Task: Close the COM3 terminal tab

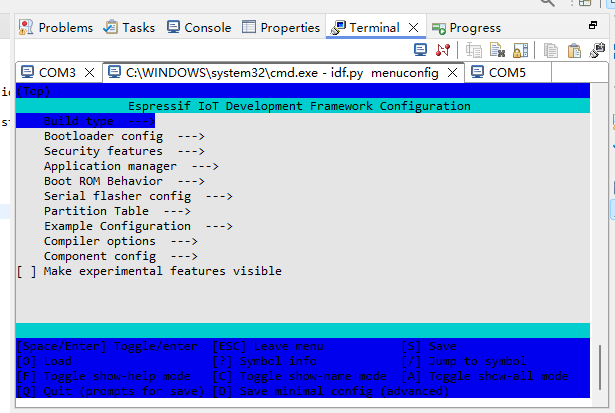Action: [89, 73]
